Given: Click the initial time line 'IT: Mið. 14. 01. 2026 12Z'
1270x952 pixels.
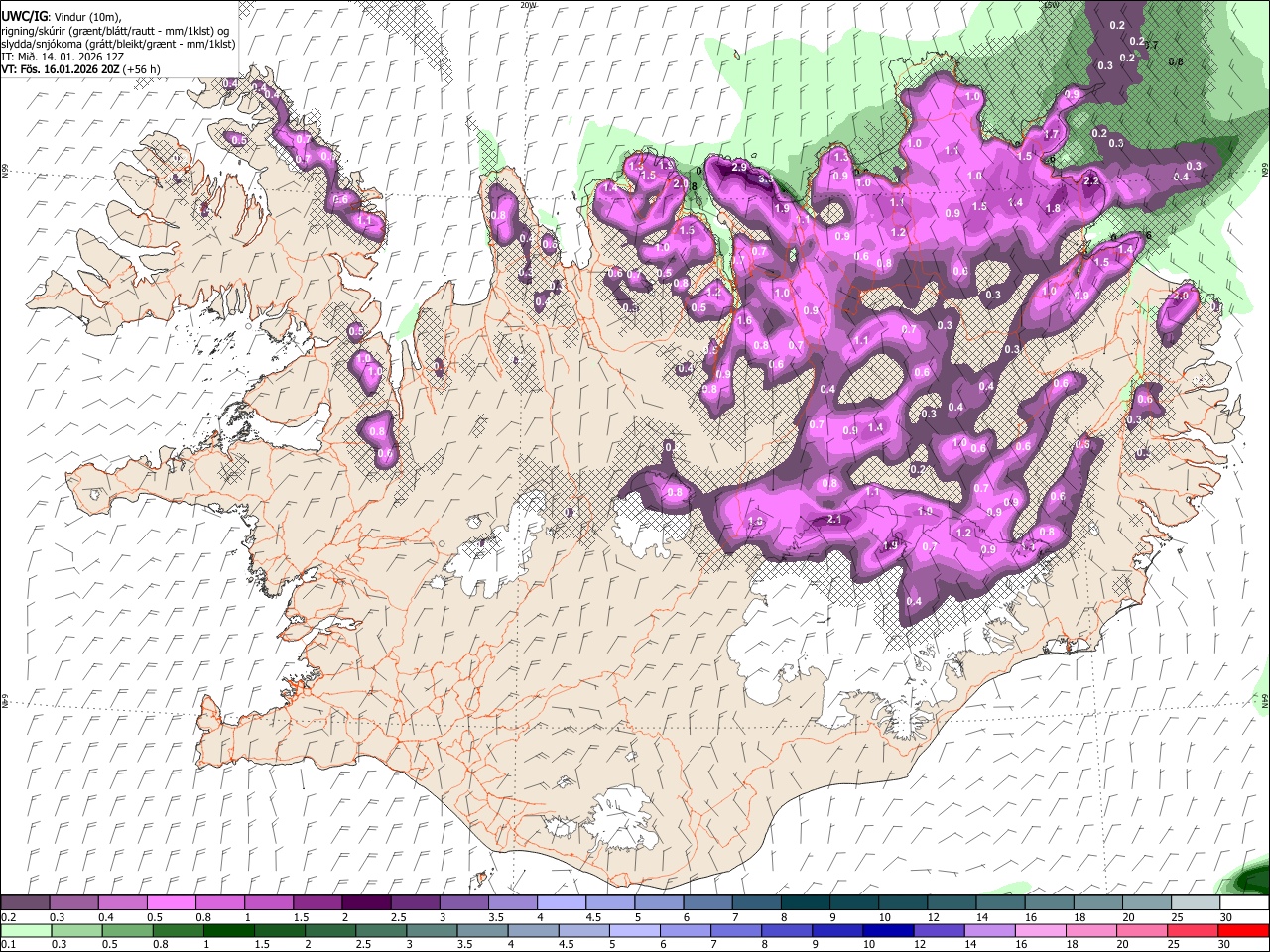Looking at the screenshot, I should tap(63, 58).
